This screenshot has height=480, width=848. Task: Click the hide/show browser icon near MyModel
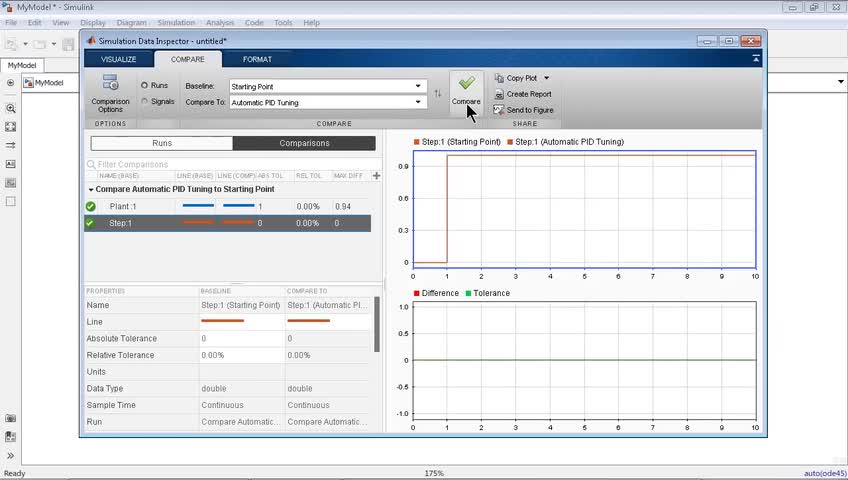(x=10, y=83)
